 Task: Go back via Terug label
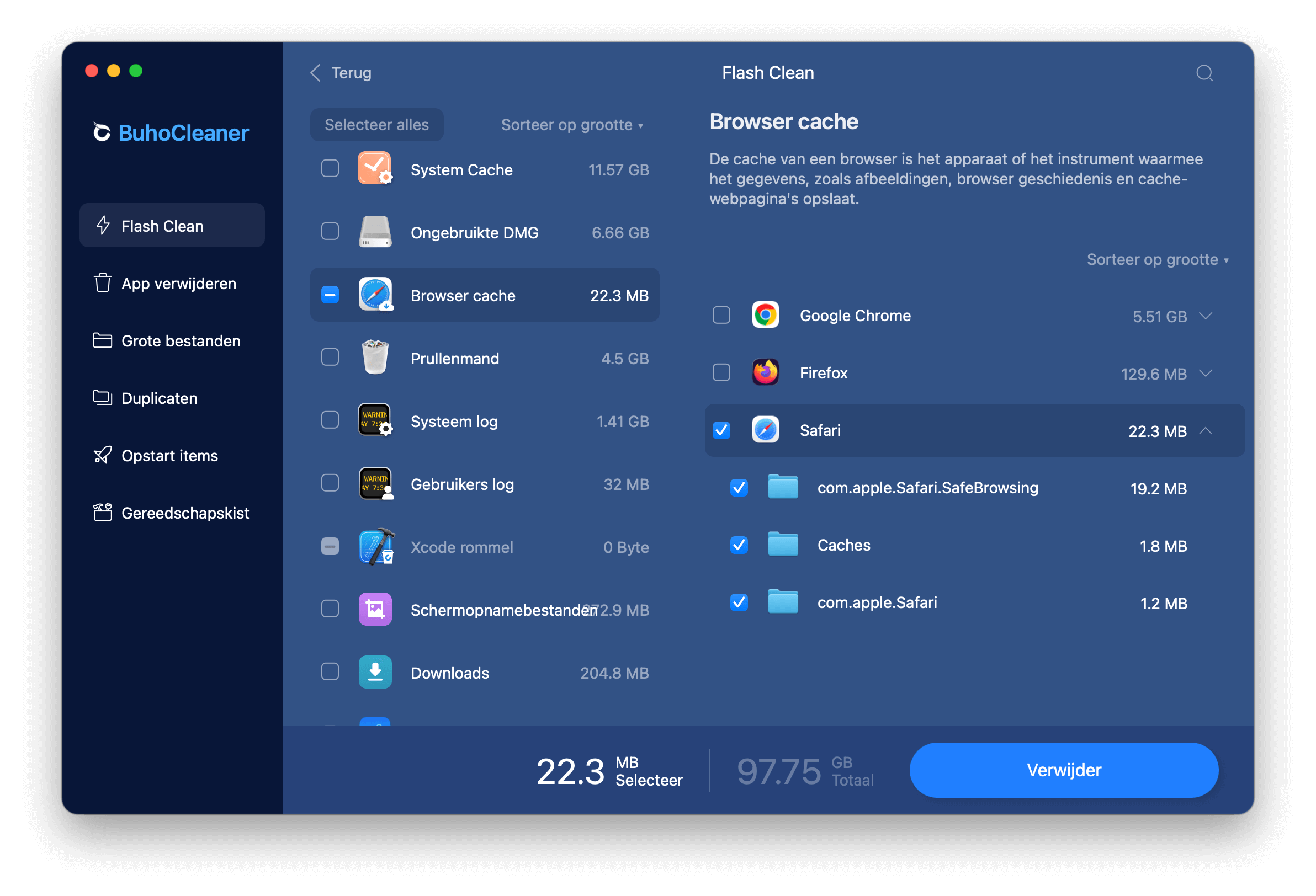click(x=351, y=73)
